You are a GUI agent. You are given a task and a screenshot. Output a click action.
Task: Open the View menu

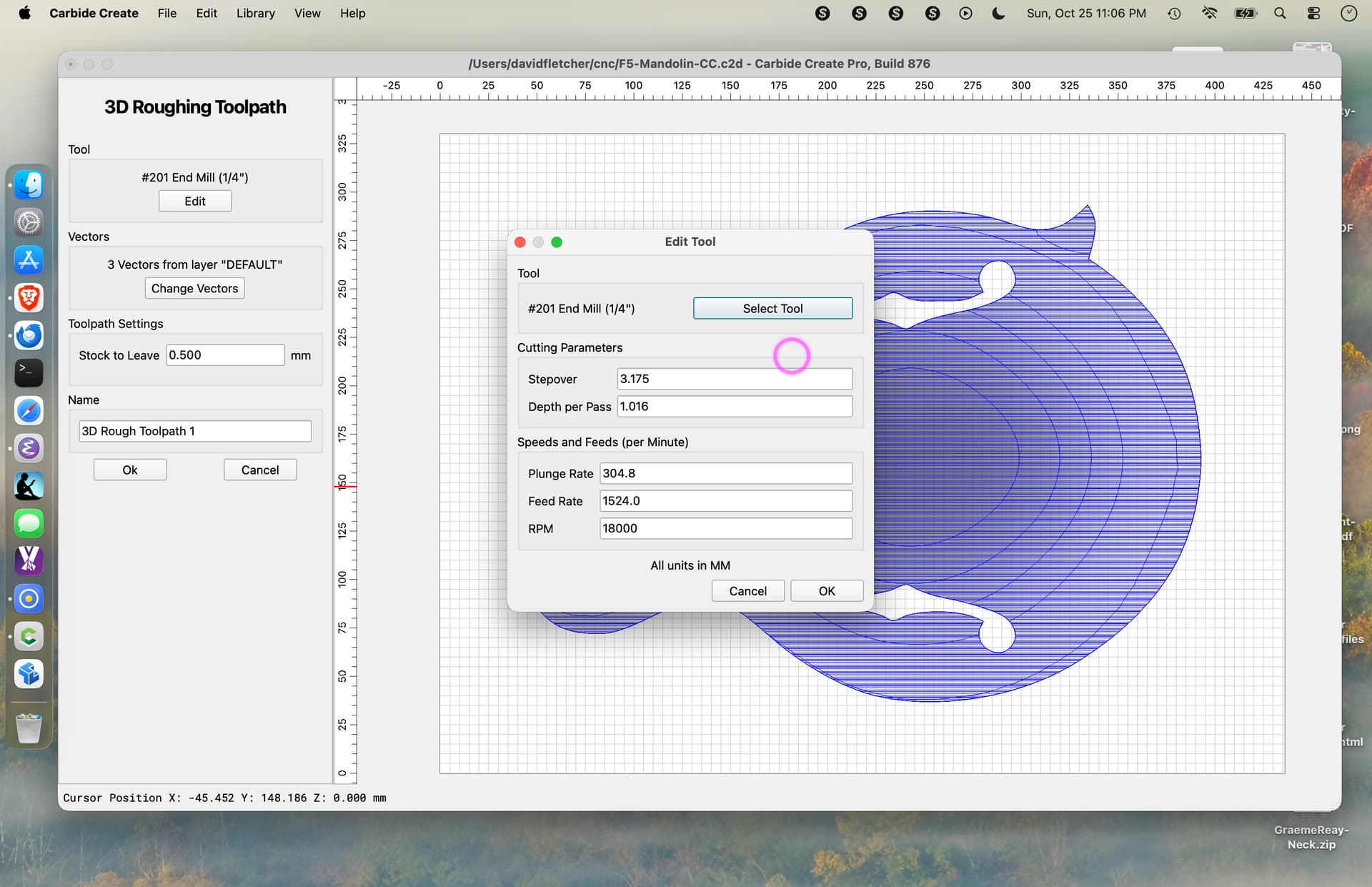tap(307, 13)
